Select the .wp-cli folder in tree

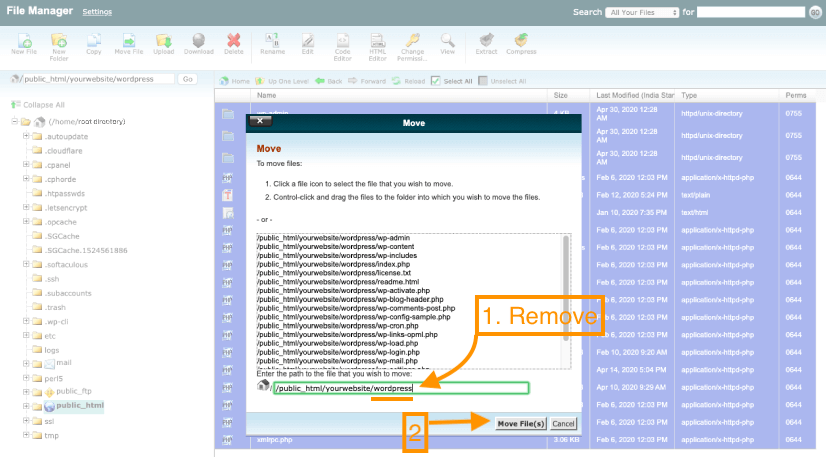(x=56, y=322)
